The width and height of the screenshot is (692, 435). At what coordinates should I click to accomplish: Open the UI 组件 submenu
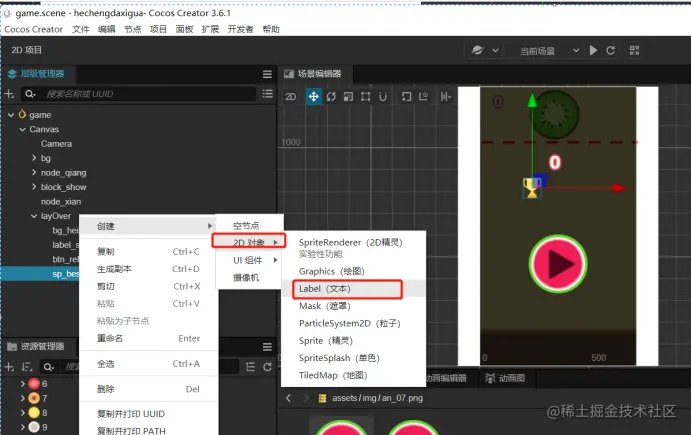click(249, 260)
